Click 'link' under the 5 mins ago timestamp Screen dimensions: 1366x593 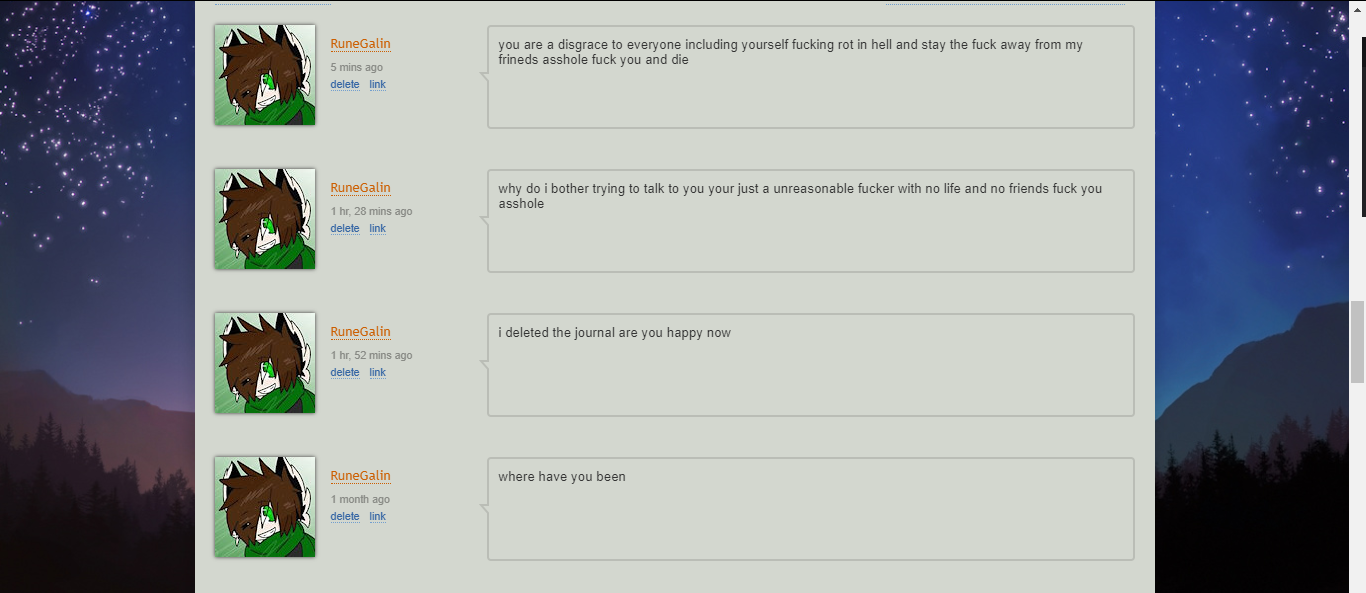click(x=377, y=85)
